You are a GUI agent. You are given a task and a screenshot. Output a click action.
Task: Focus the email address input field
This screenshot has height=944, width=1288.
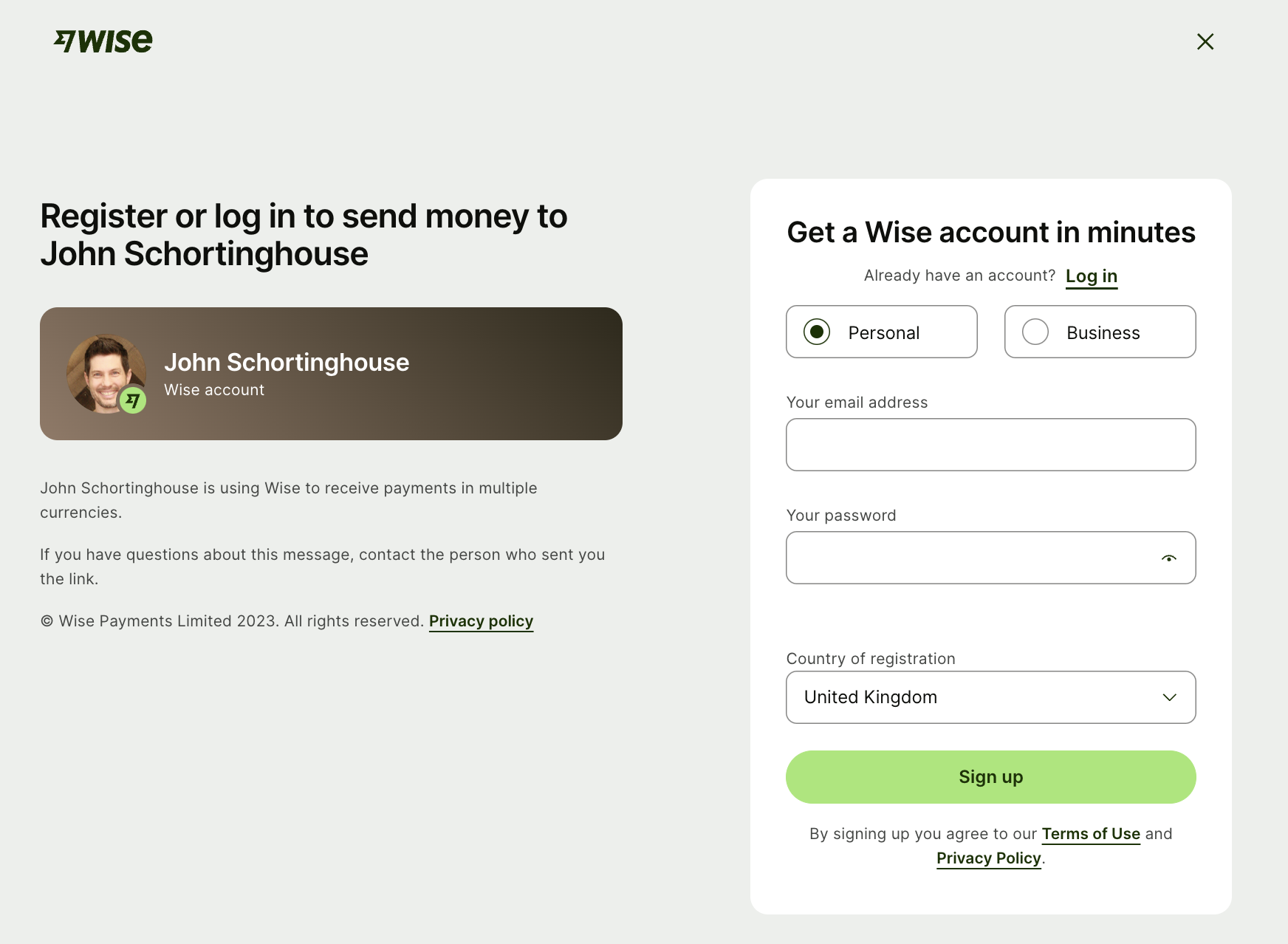pos(990,445)
